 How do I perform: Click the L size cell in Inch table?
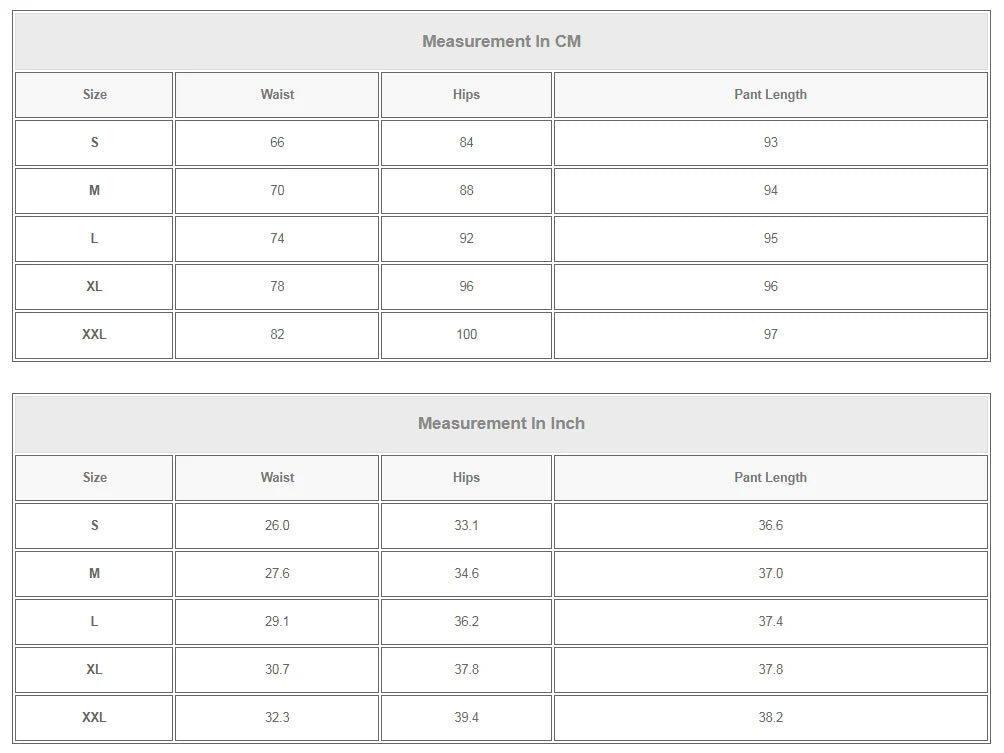point(94,621)
